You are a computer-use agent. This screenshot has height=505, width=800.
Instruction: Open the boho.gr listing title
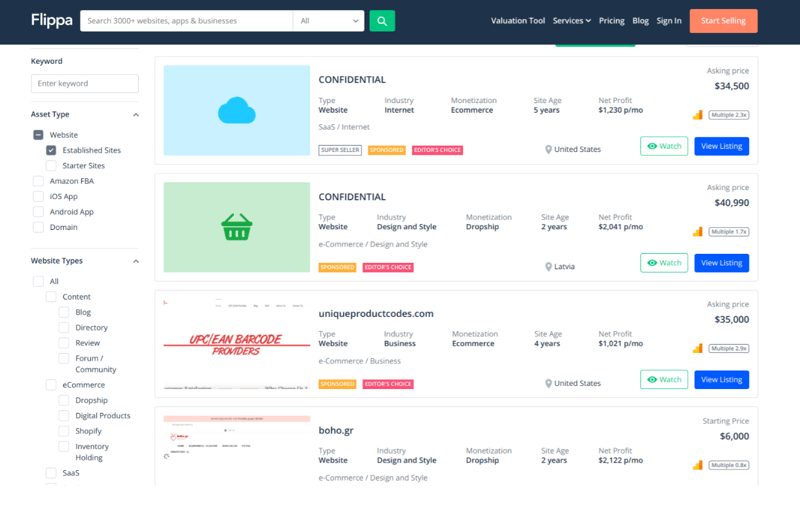(x=336, y=431)
